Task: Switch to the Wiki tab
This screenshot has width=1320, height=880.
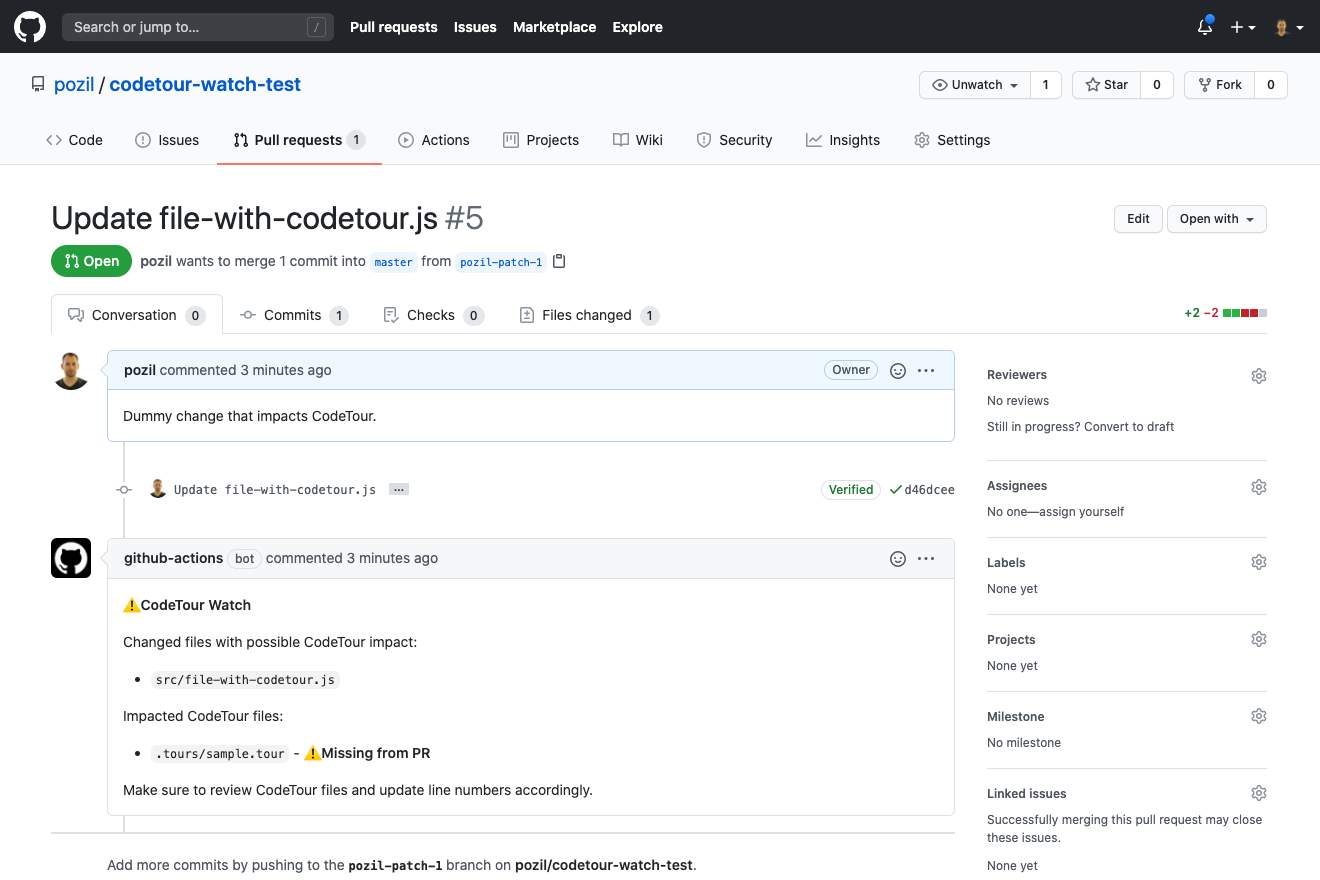Action: (638, 140)
